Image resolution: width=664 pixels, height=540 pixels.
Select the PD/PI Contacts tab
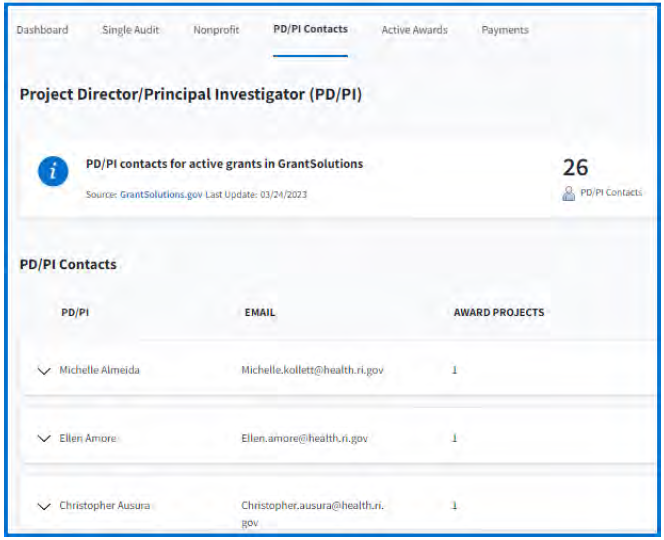click(x=310, y=29)
